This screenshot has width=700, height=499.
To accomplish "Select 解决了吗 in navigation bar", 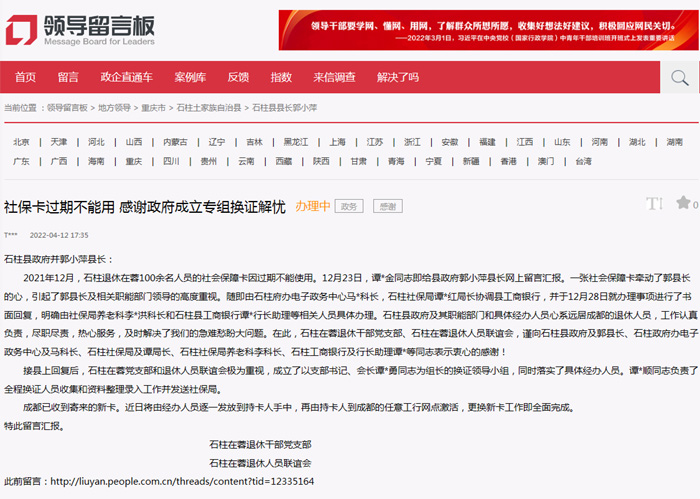I will (x=397, y=78).
